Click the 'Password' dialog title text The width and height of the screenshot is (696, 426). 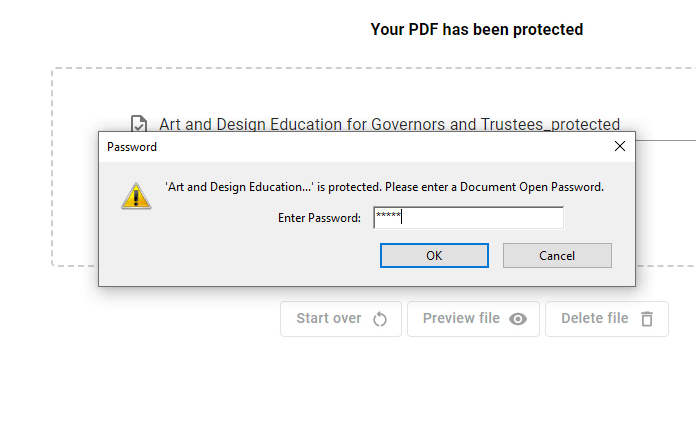[x=132, y=147]
